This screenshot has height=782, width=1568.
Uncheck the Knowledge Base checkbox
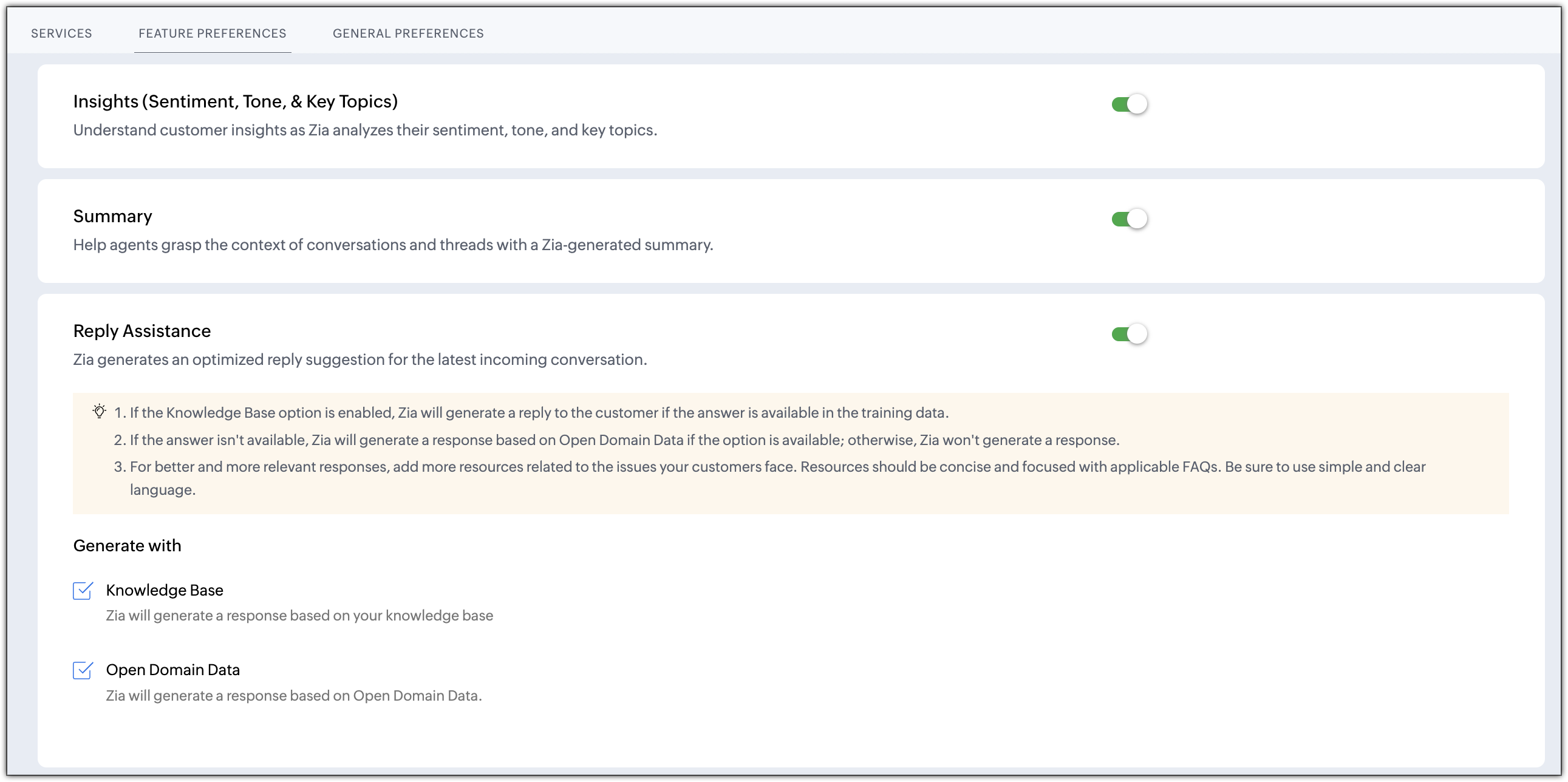pos(82,590)
